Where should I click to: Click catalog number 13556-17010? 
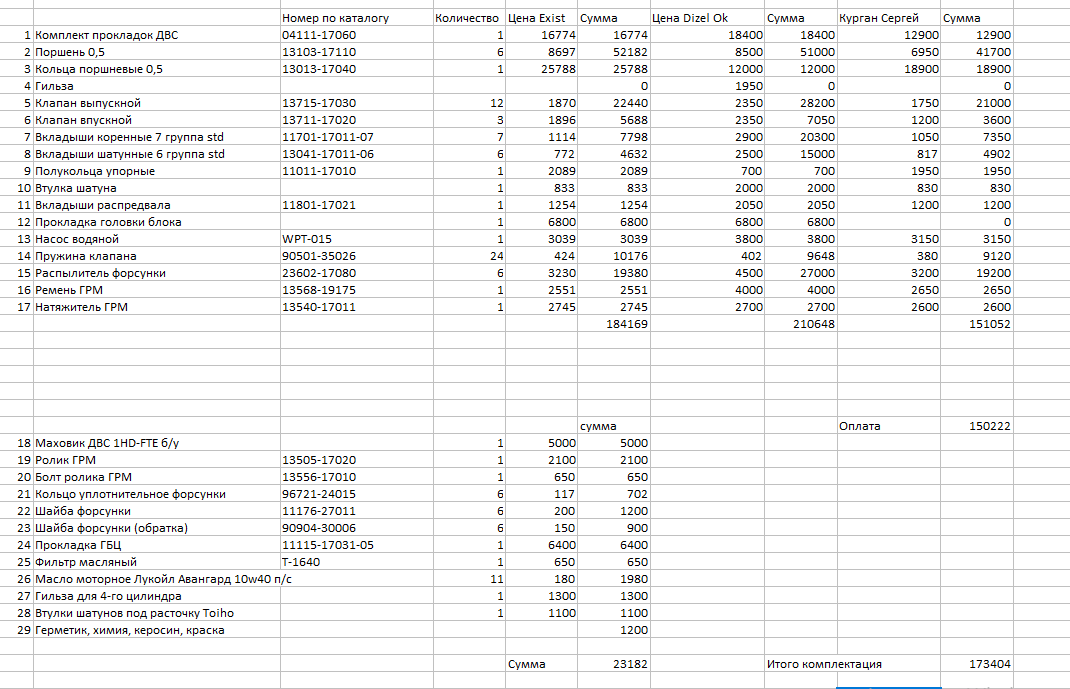point(357,477)
